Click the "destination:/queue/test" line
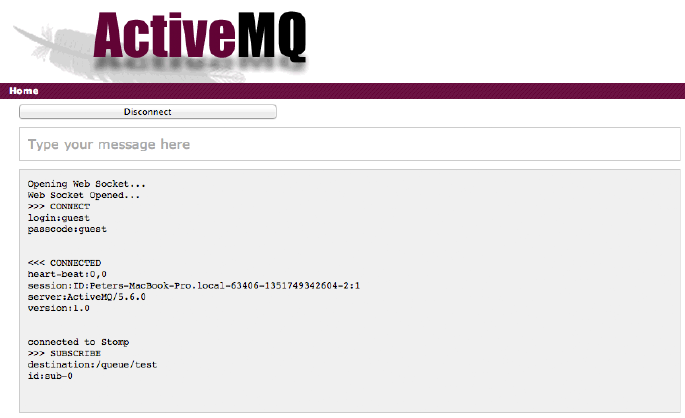The width and height of the screenshot is (685, 418). click(x=92, y=365)
